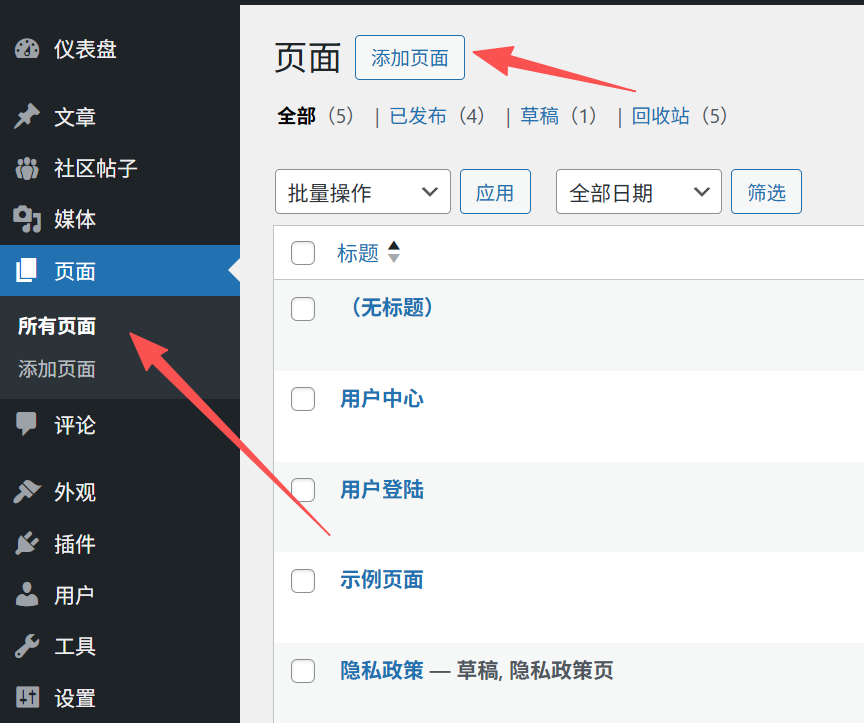This screenshot has width=864, height=723.
Task: Click the Tools wrench icon
Action: point(26,646)
